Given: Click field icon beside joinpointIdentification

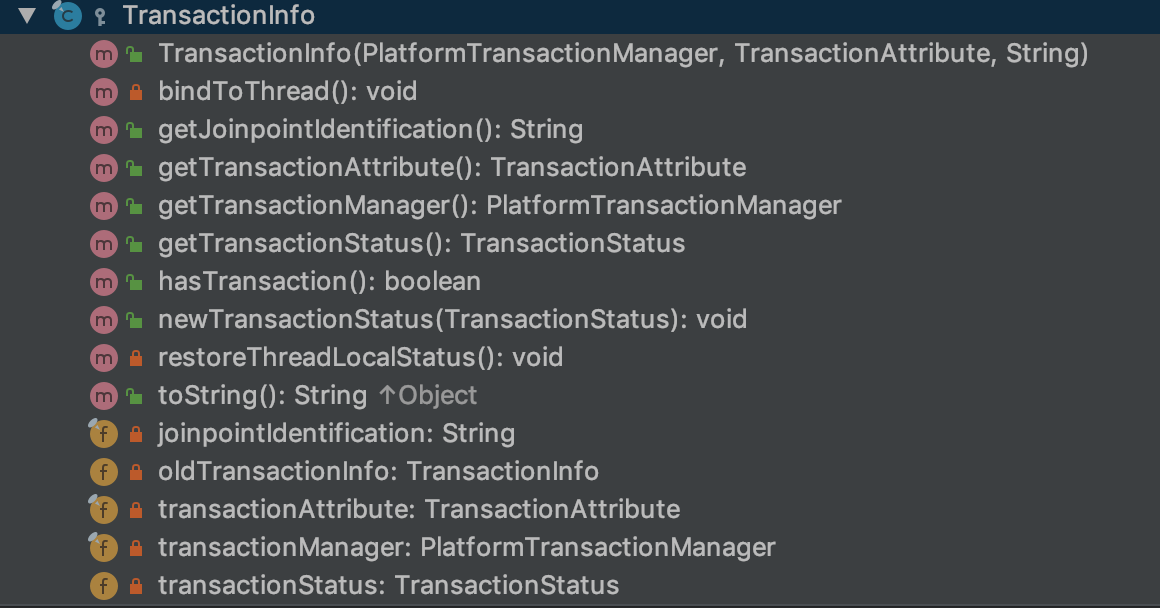Looking at the screenshot, I should (103, 433).
